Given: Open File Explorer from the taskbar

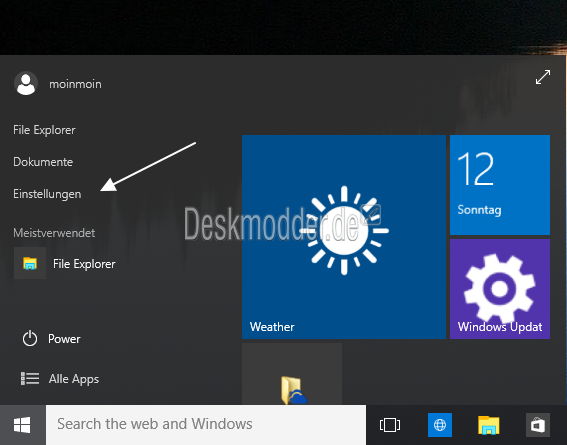Looking at the screenshot, I should (489, 425).
